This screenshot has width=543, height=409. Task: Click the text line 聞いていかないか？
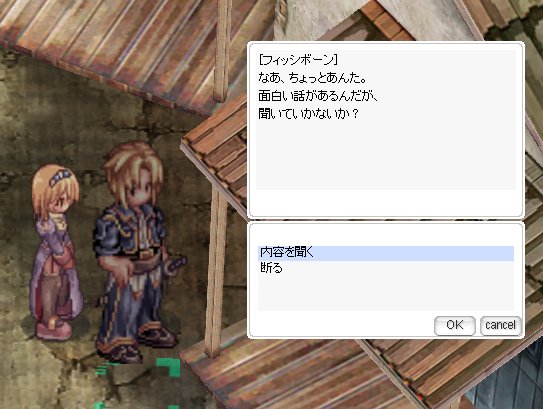[x=308, y=114]
